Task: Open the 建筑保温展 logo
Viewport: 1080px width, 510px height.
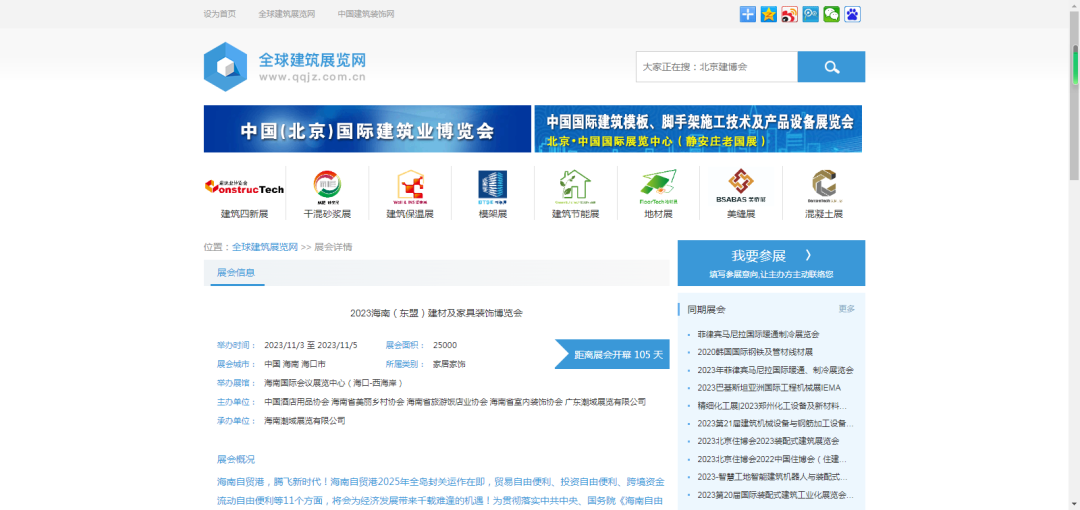Action: click(410, 187)
